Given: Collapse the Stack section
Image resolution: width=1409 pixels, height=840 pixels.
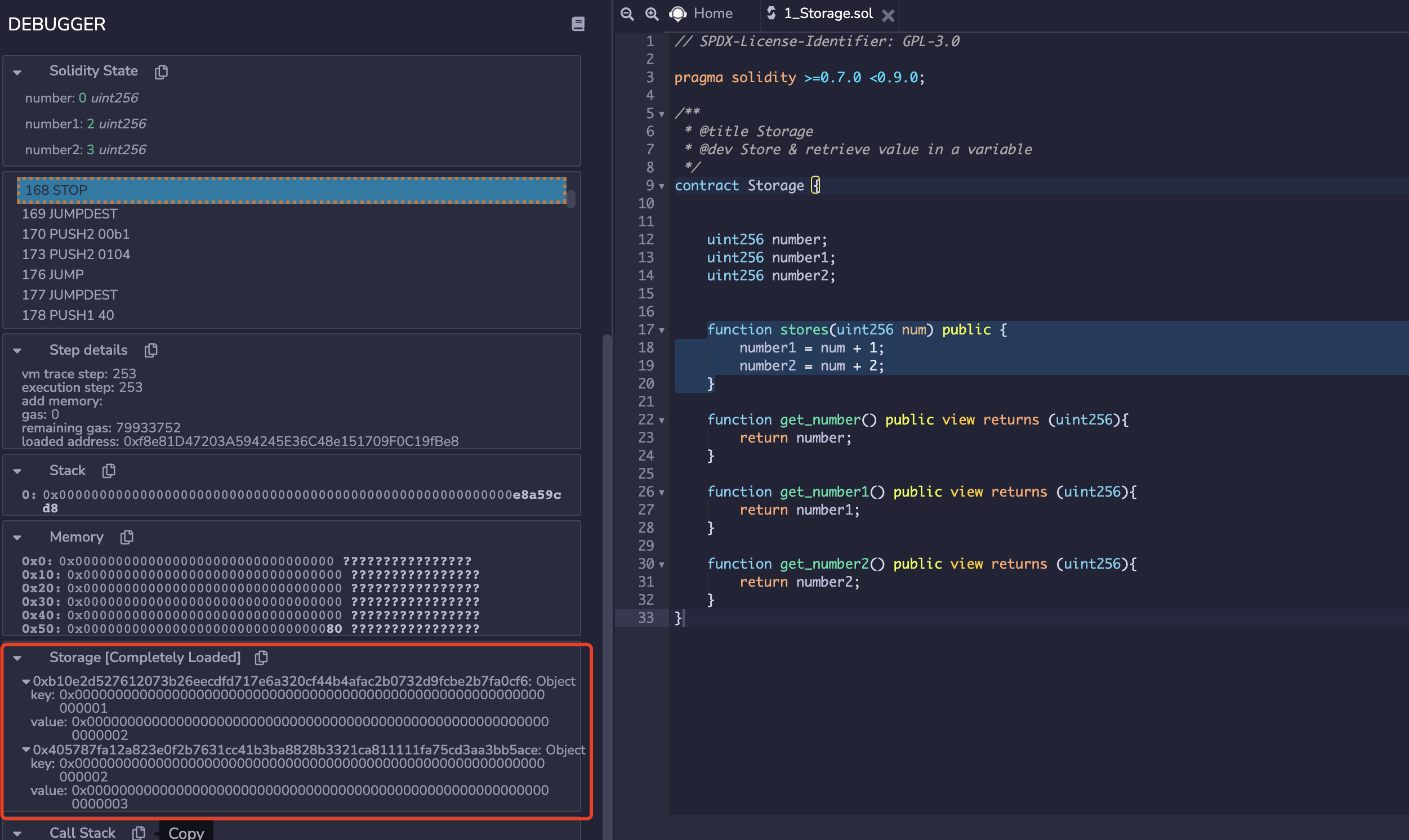Looking at the screenshot, I should 17,471.
